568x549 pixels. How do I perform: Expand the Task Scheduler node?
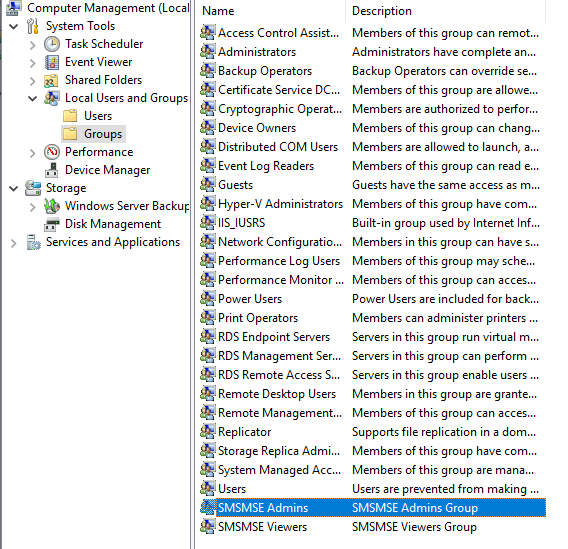pyautogui.click(x=32, y=45)
